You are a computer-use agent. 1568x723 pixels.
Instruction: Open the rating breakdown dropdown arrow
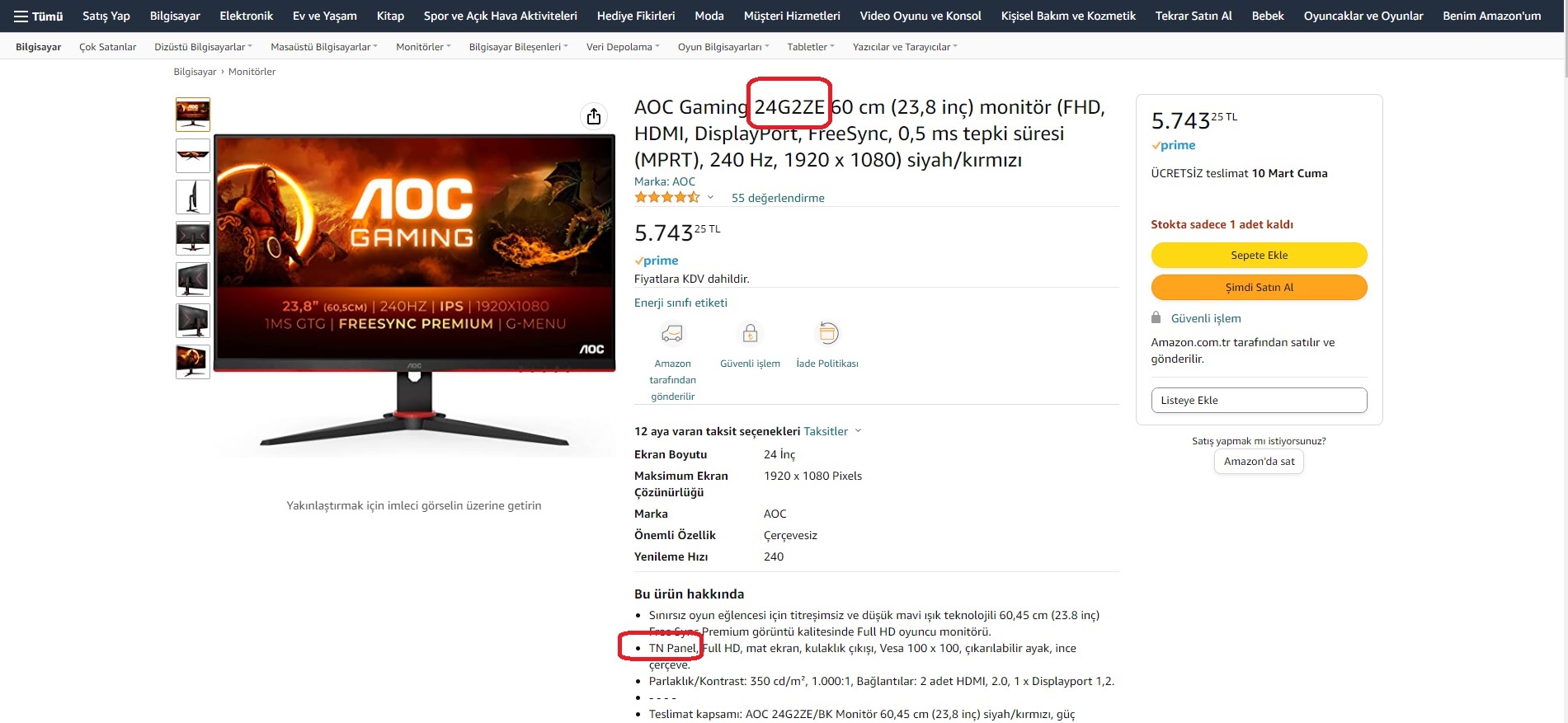(710, 197)
